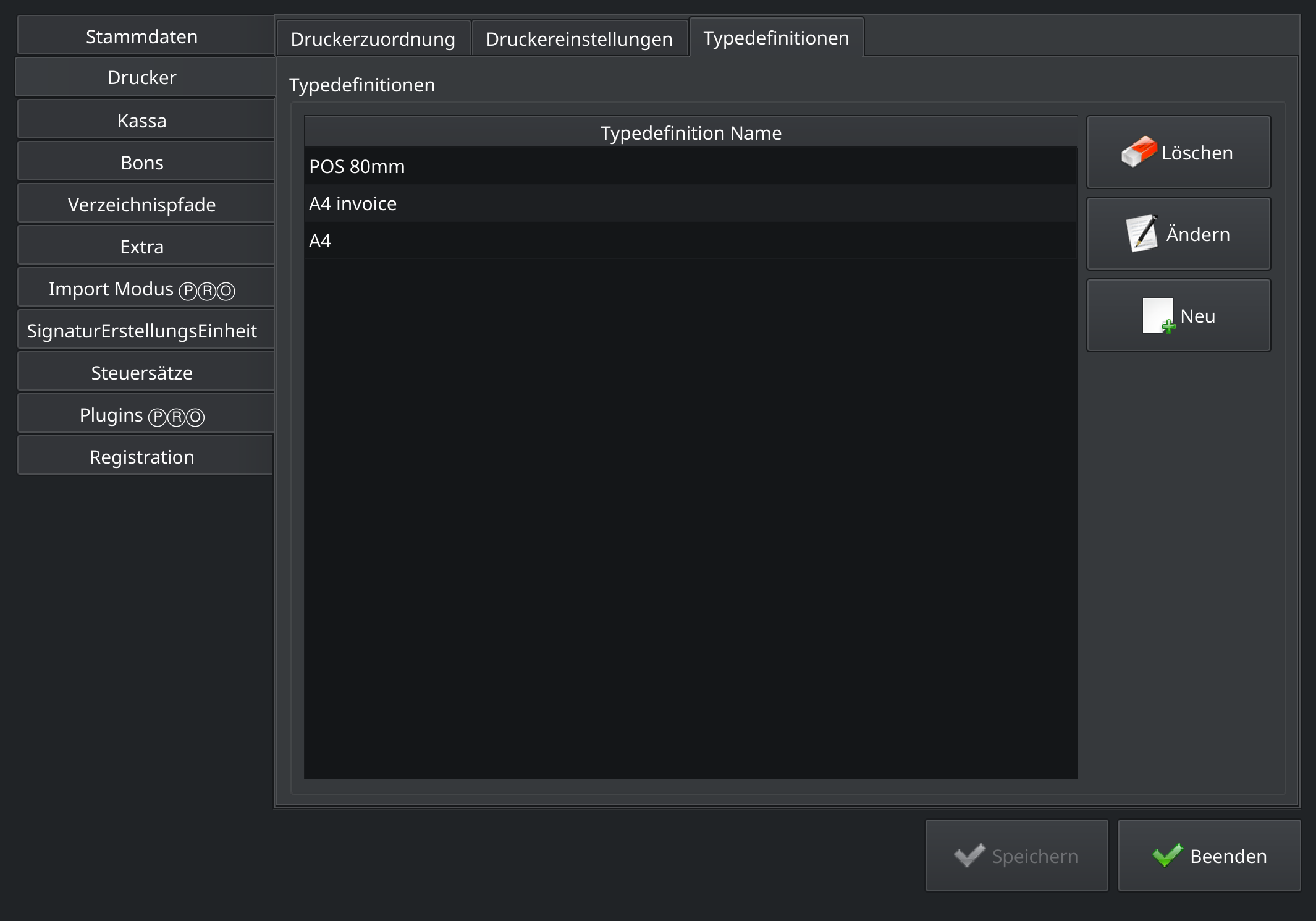Click the new page icon on Neu

1158,316
